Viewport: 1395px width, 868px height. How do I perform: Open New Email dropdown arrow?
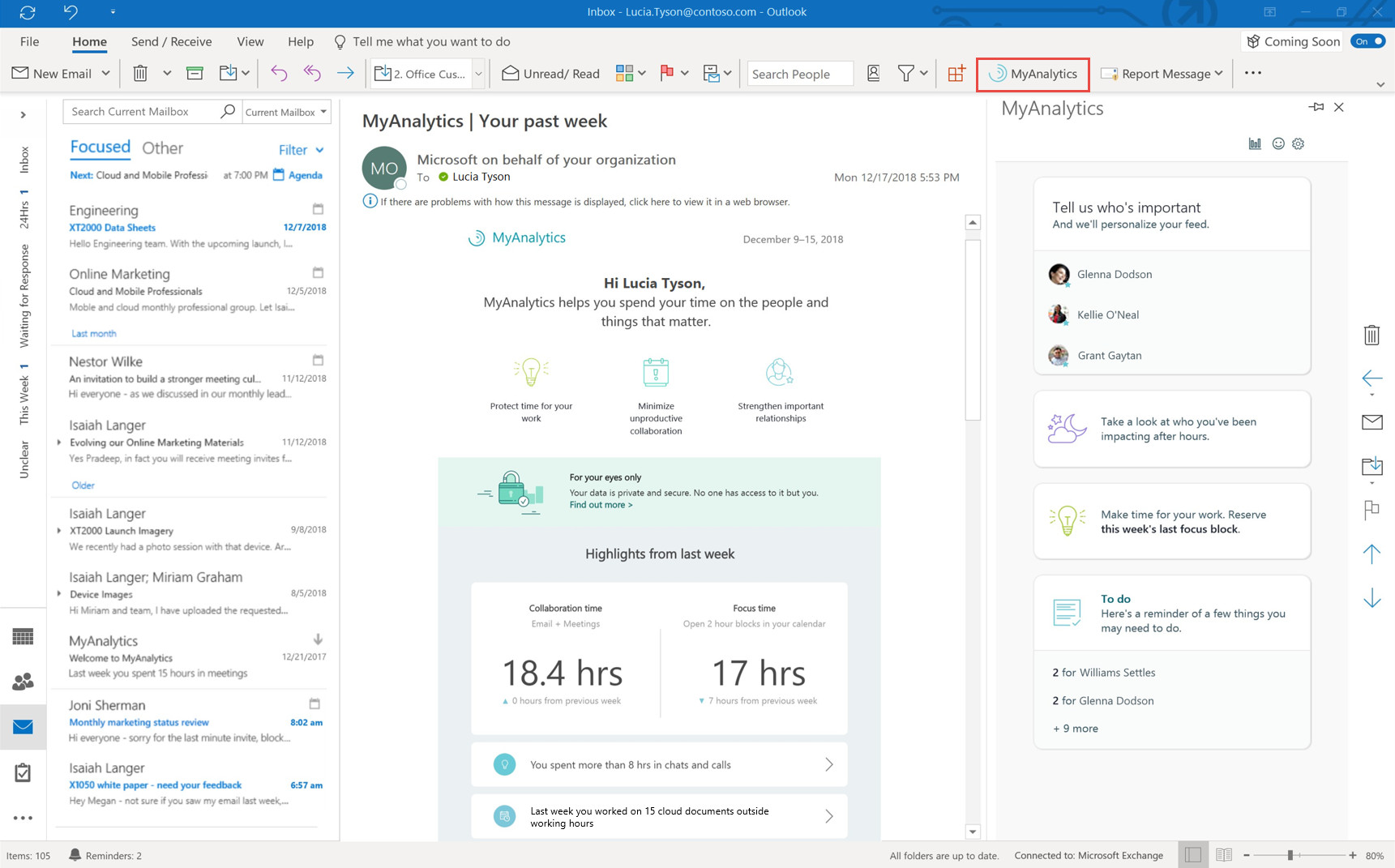coord(105,74)
